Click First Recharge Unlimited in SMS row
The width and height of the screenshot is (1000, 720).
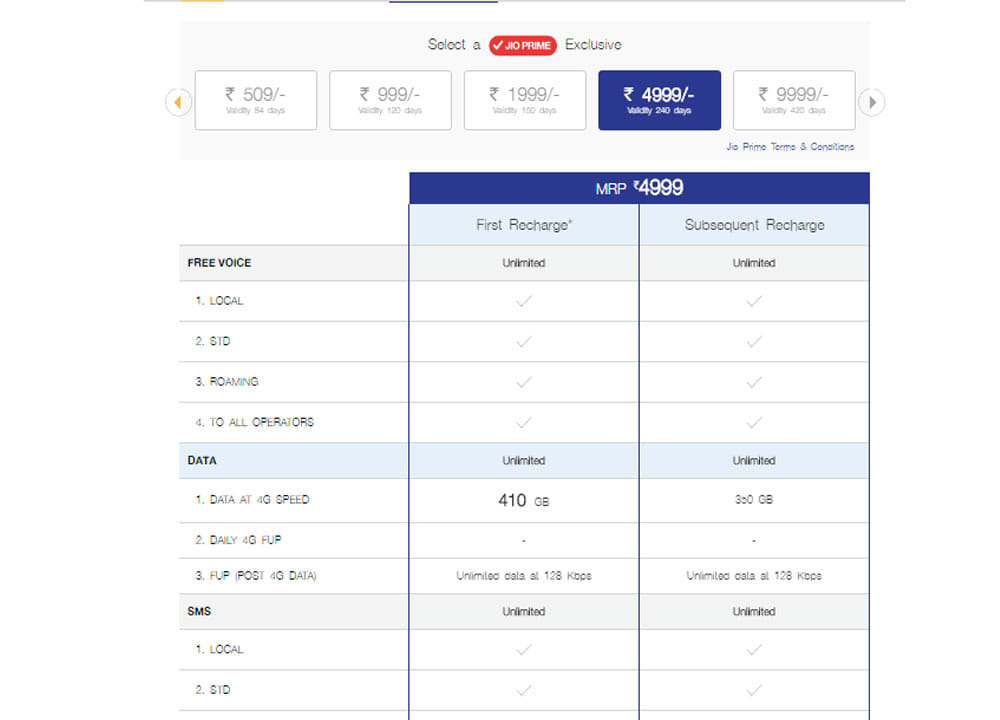point(524,612)
